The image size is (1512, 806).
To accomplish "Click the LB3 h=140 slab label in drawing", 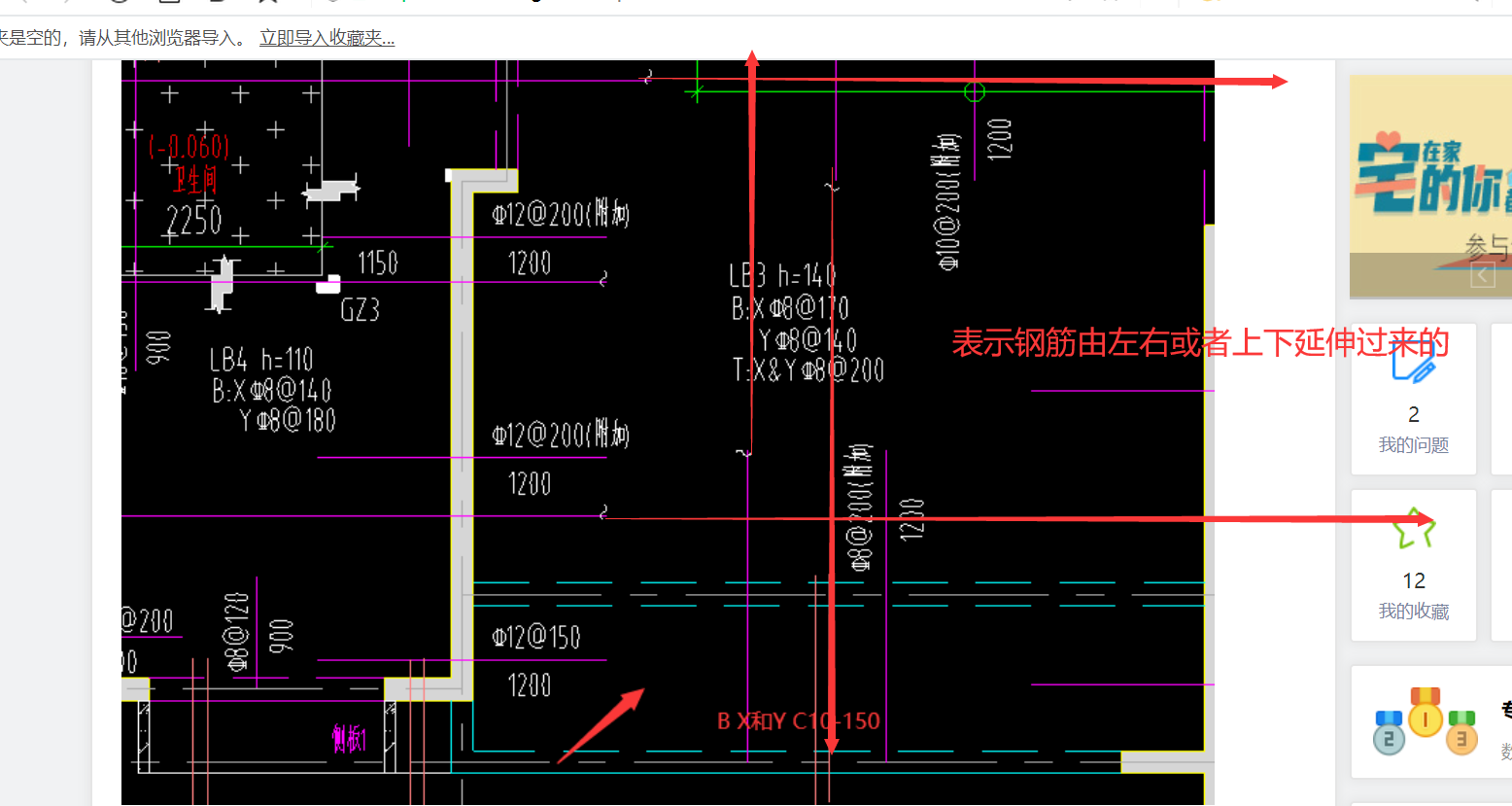I will coord(782,275).
